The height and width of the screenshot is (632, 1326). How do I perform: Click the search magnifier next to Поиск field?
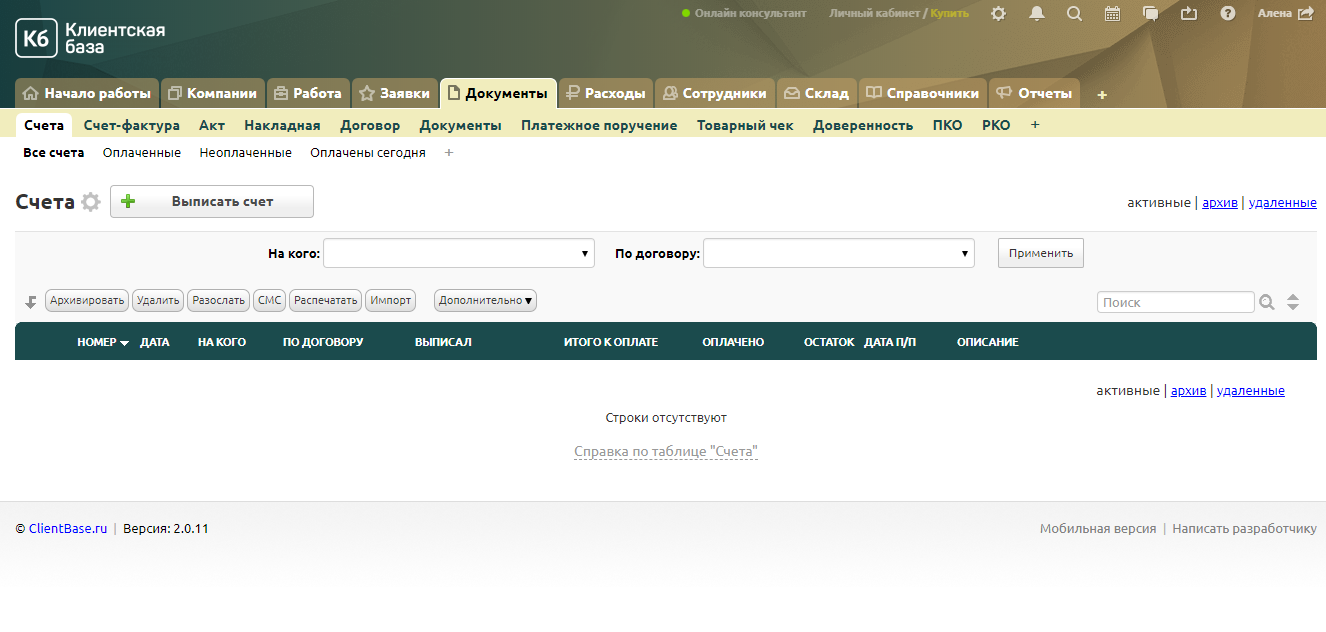point(1267,302)
